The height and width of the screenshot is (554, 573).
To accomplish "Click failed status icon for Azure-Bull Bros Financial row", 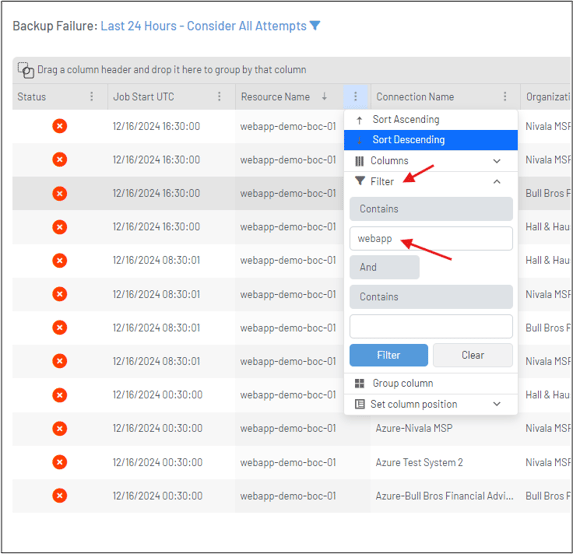I will click(x=60, y=496).
